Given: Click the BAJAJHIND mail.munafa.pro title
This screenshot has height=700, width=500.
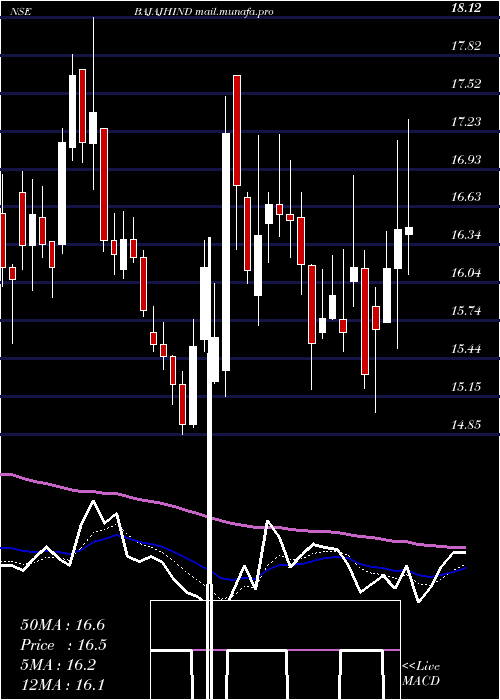Looking at the screenshot, I should (204, 12).
